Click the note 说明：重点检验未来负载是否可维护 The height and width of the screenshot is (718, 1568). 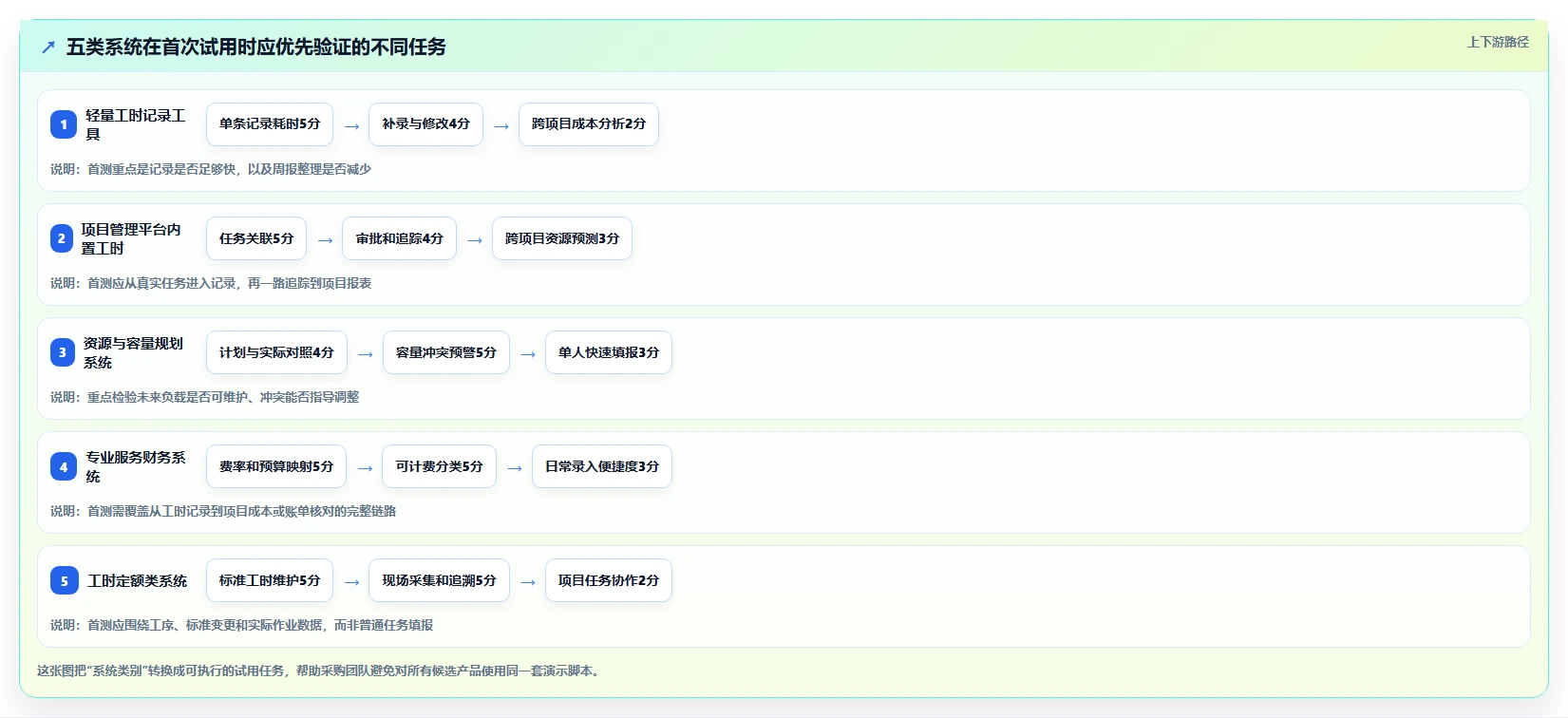coord(205,397)
